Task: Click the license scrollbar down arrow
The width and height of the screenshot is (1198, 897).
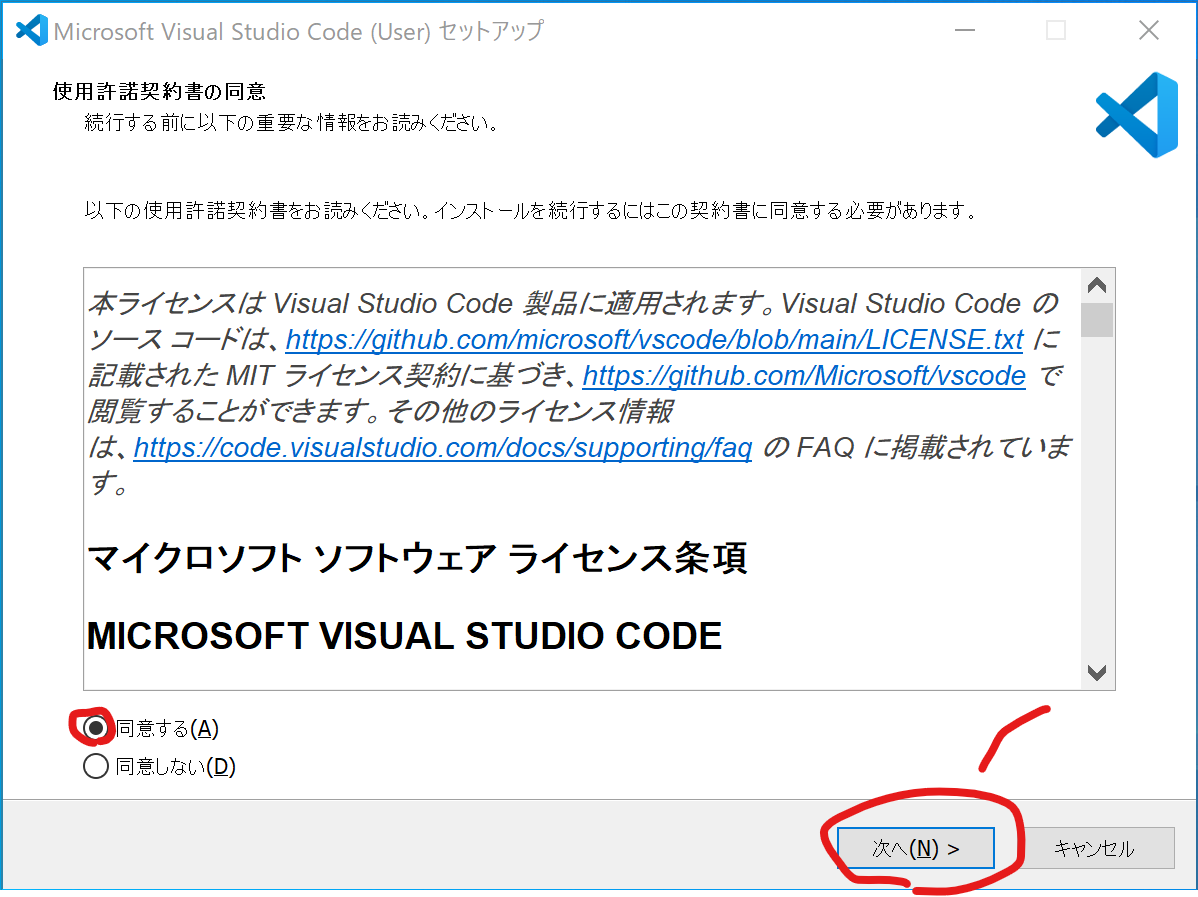Action: pos(1097,673)
